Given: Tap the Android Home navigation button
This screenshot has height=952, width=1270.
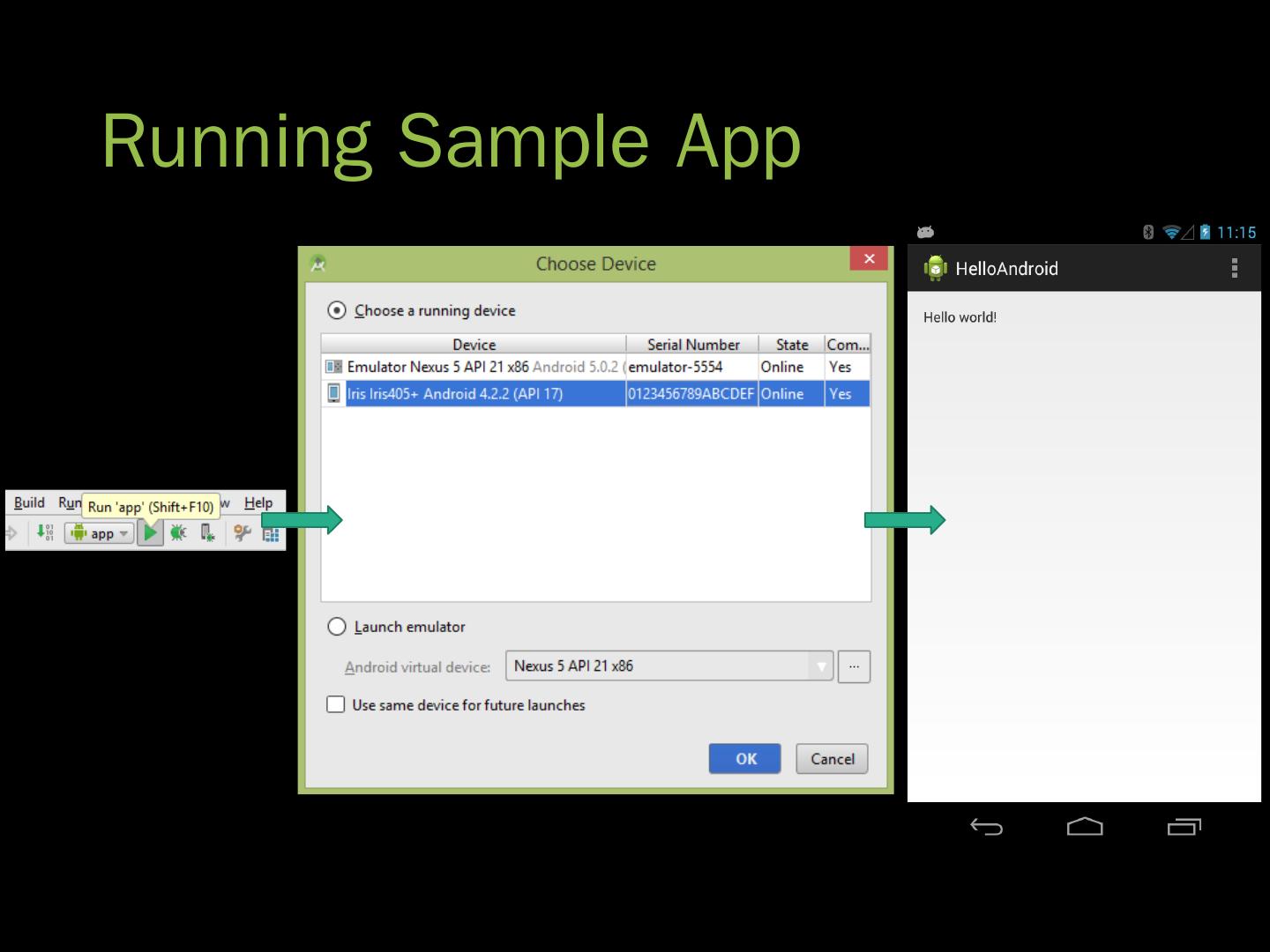Looking at the screenshot, I should coord(1085,827).
